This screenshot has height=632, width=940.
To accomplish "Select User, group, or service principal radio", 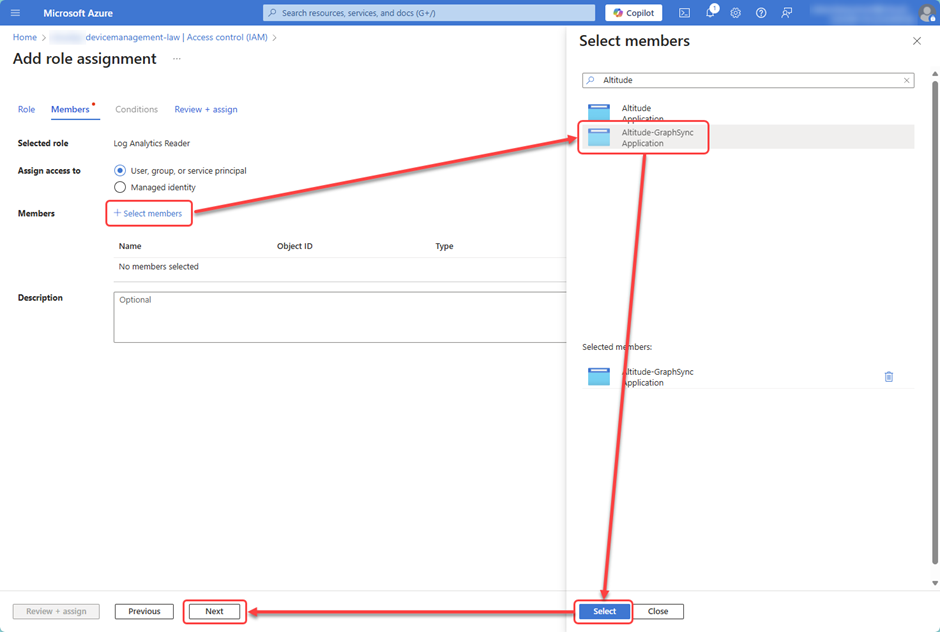I will point(119,170).
